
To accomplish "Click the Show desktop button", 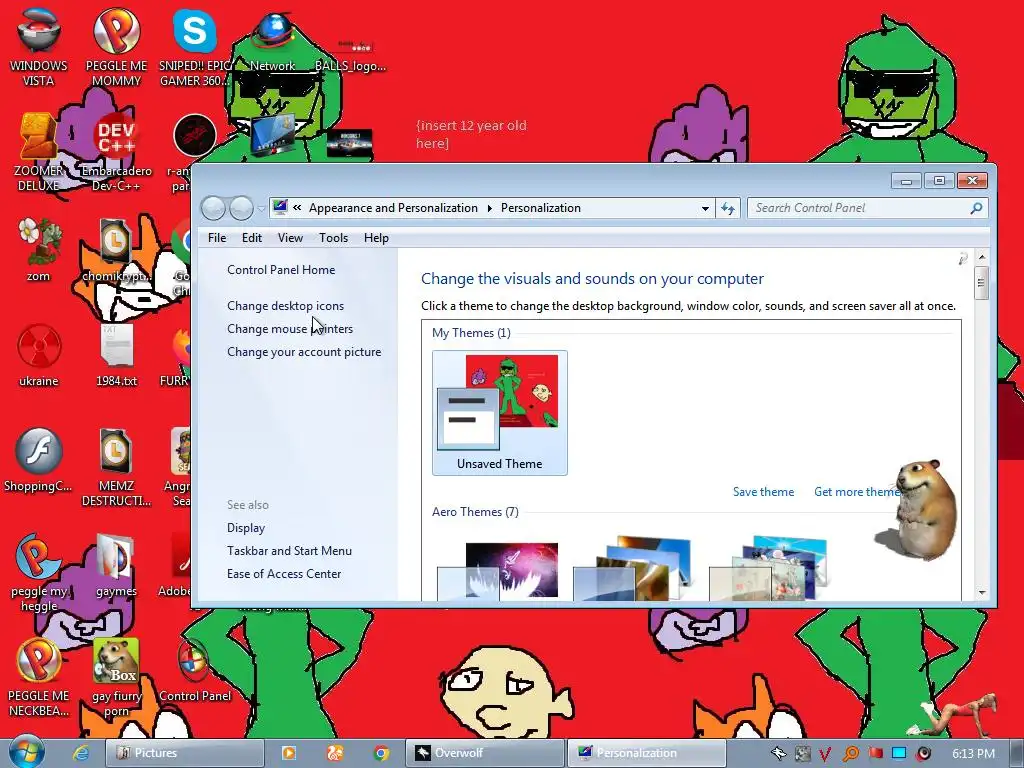I will (1016, 753).
